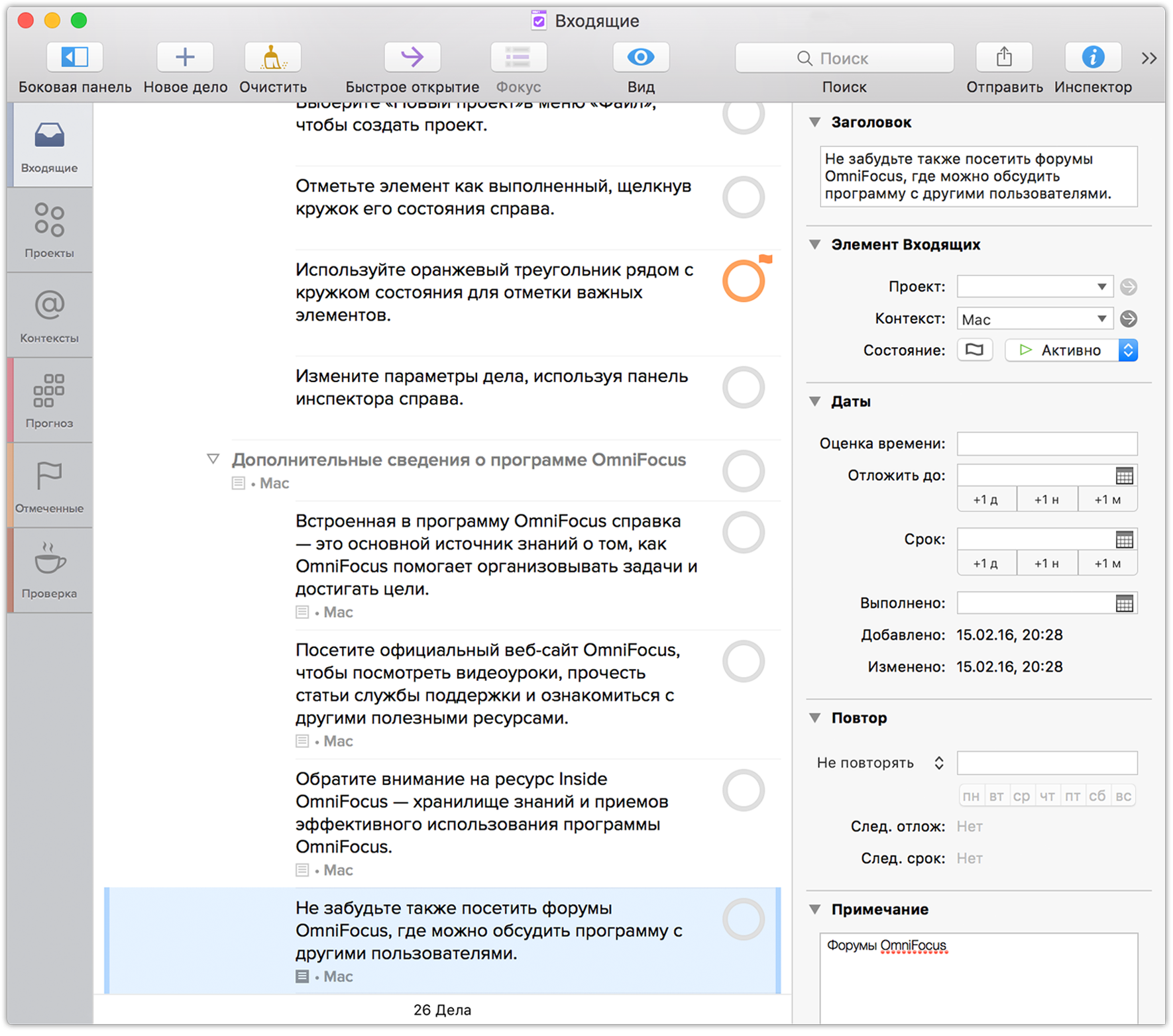The width and height of the screenshot is (1173, 1036).
Task: Collapse the 'Дополнительные сведения' group triangle
Action: tap(213, 459)
